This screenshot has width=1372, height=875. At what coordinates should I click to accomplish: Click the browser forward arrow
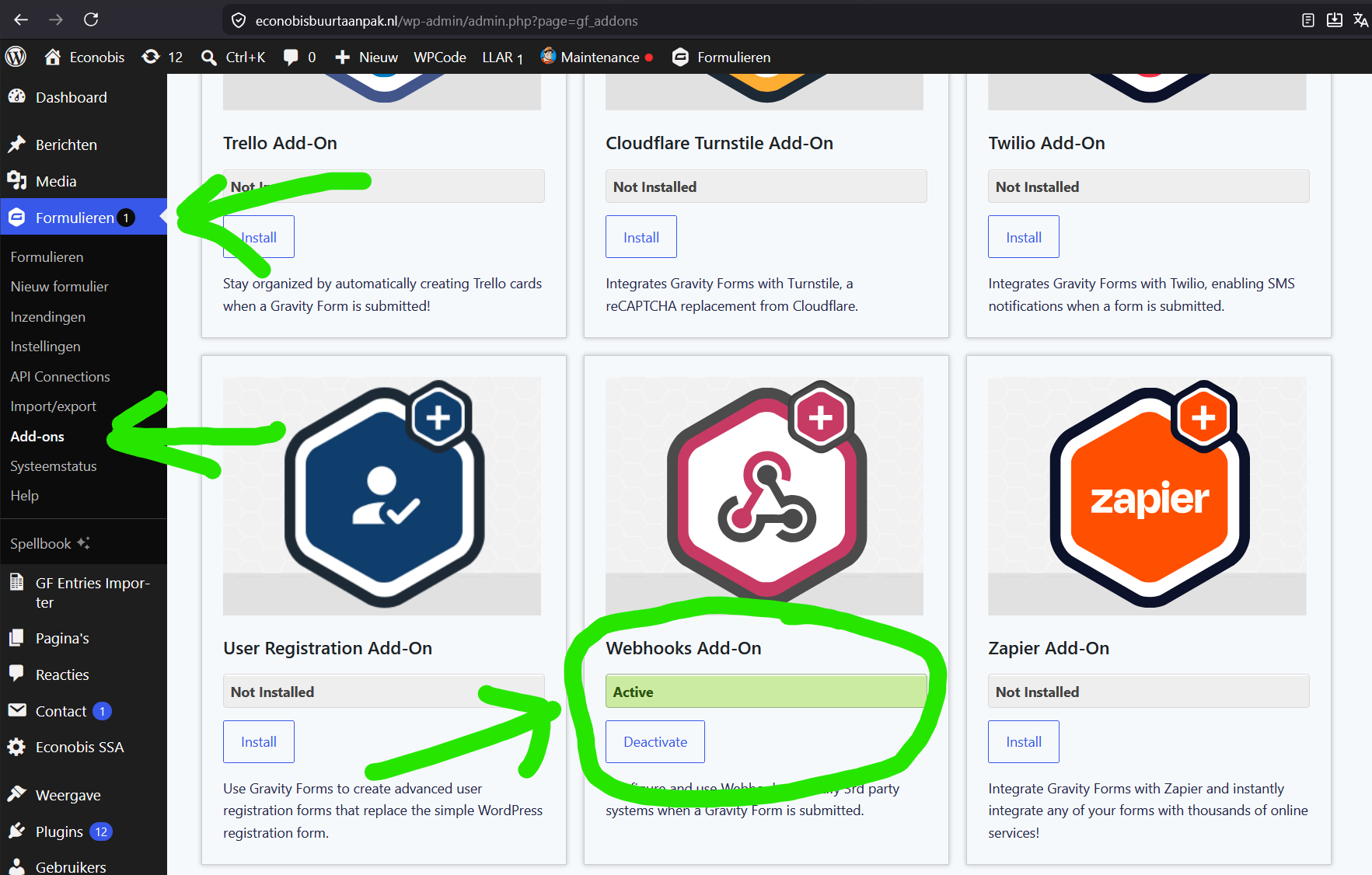coord(56,20)
